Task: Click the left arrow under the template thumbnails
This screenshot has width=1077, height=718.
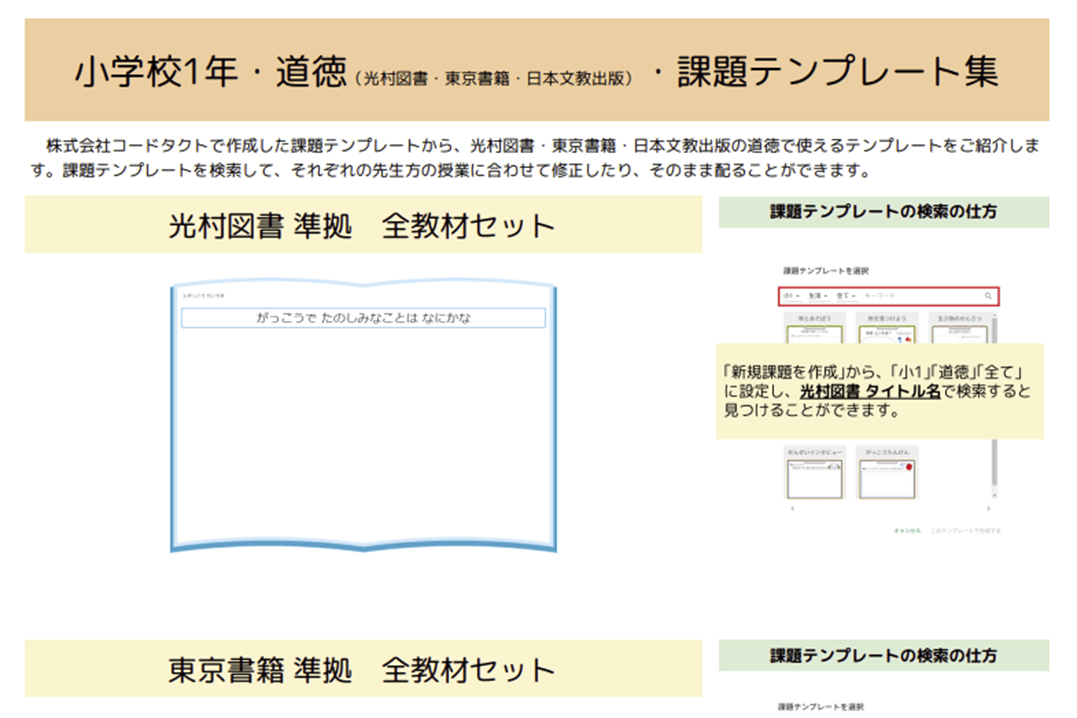Action: coord(793,508)
